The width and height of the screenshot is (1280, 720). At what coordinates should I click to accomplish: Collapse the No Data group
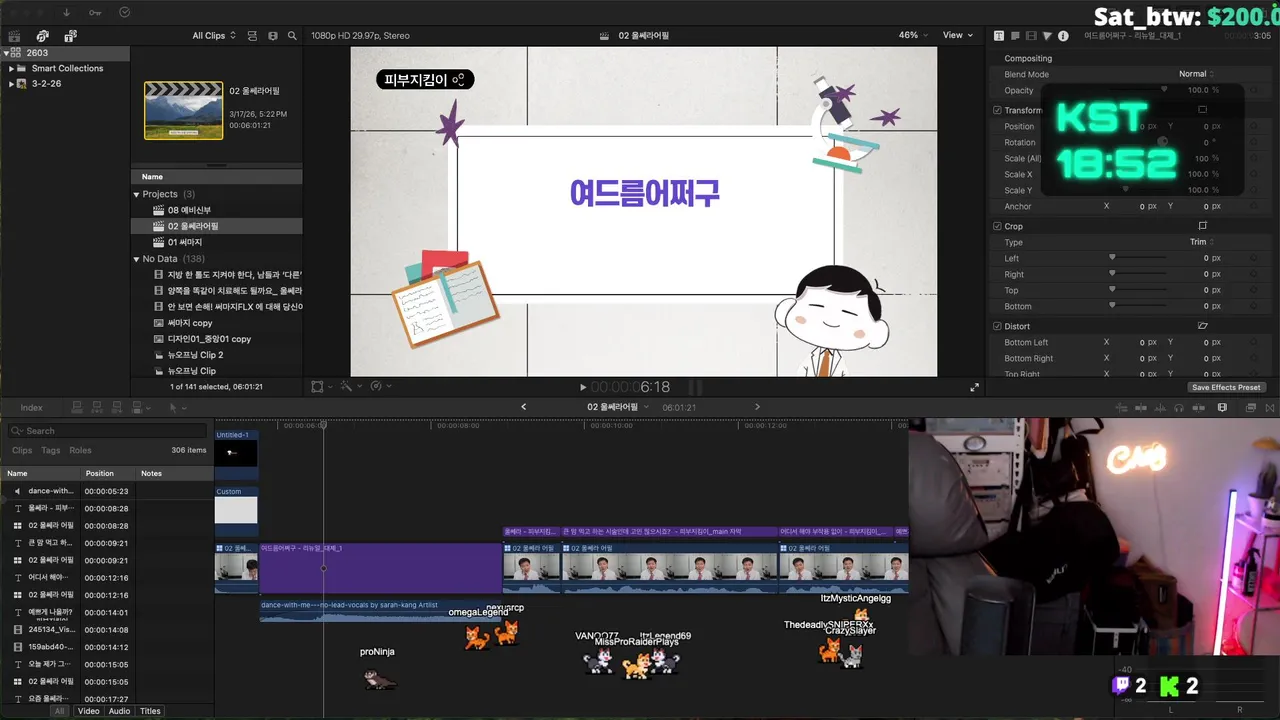137,259
